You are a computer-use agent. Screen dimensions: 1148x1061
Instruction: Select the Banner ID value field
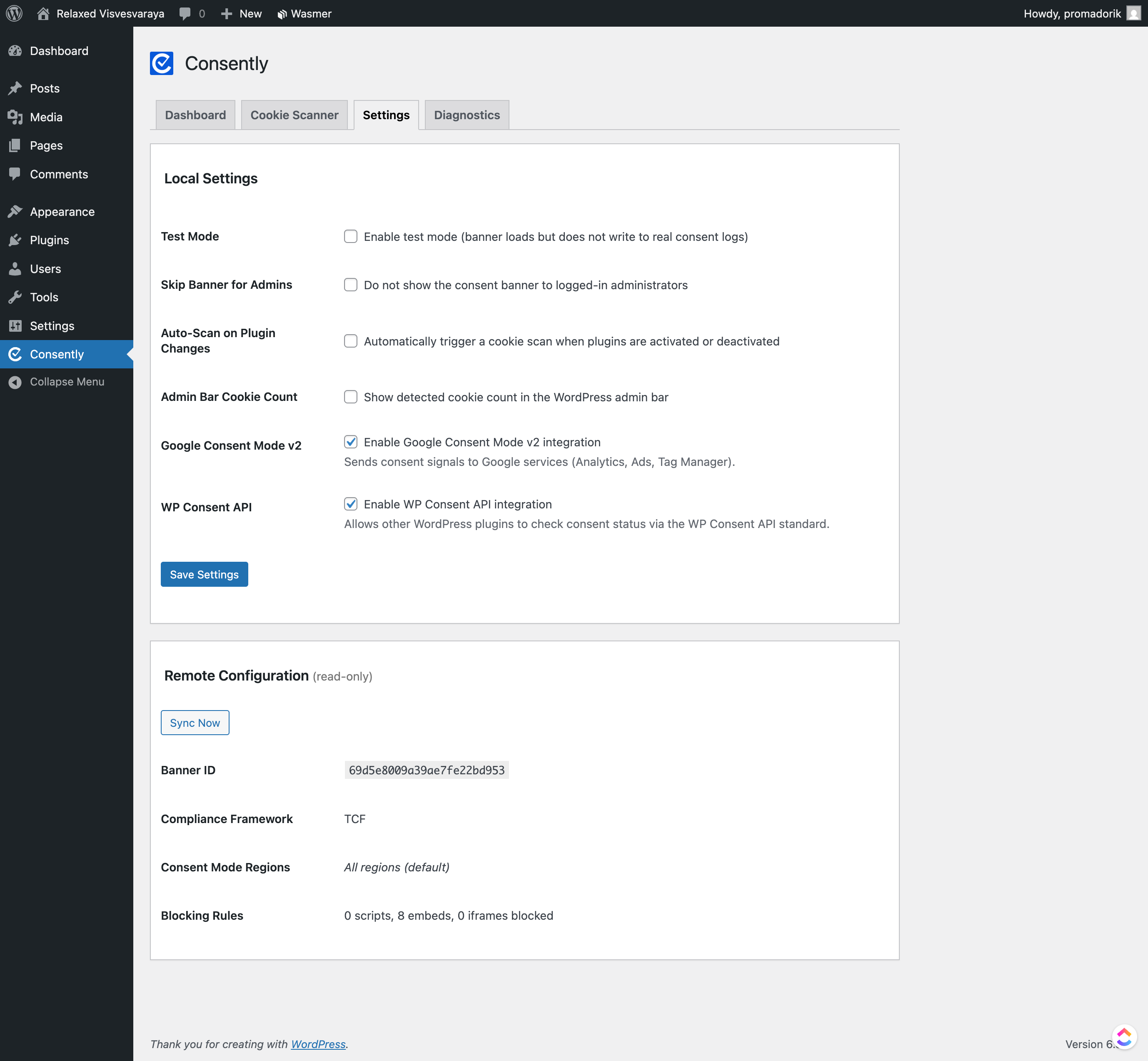click(x=427, y=769)
